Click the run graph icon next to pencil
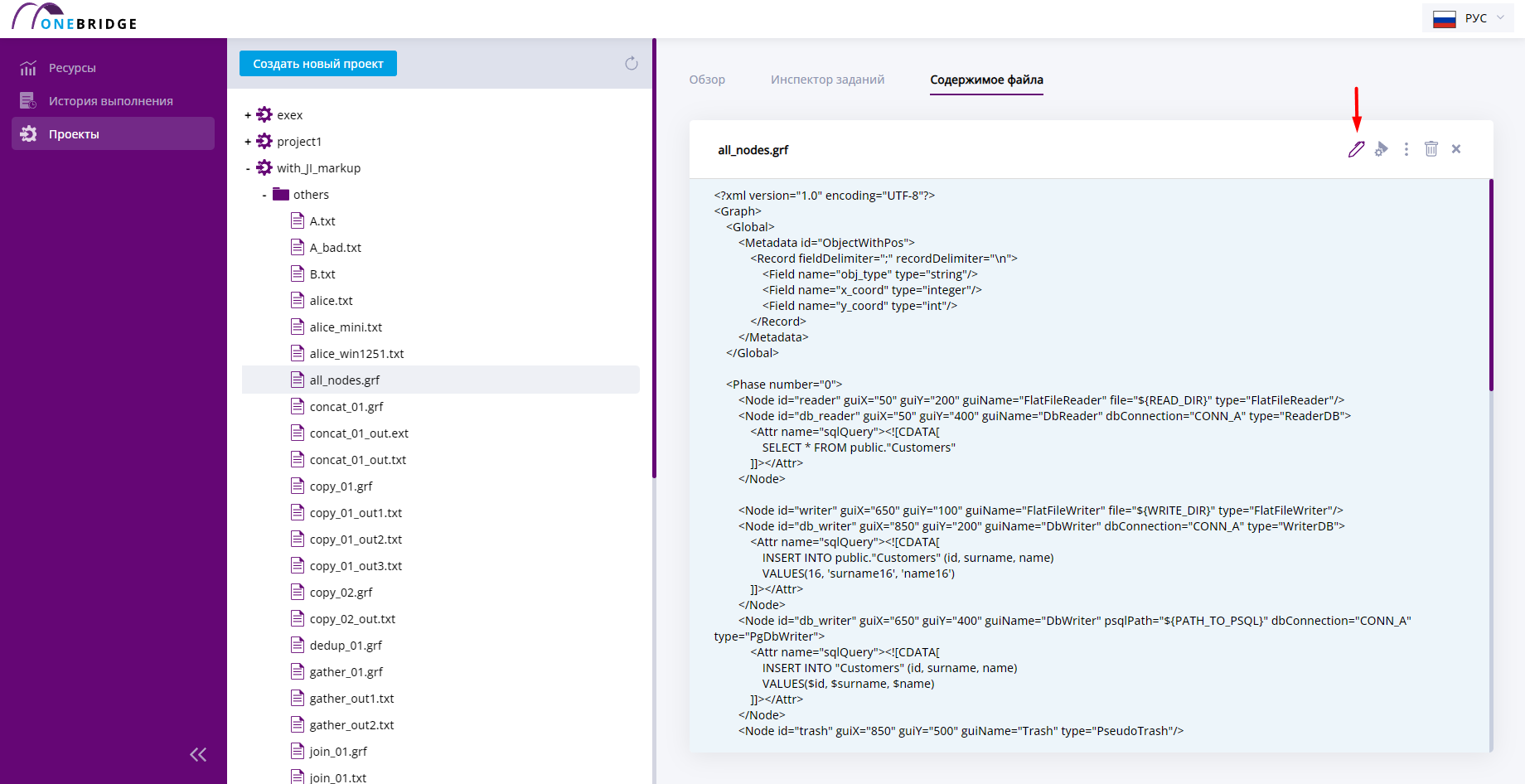1525x784 pixels. 1381,149
